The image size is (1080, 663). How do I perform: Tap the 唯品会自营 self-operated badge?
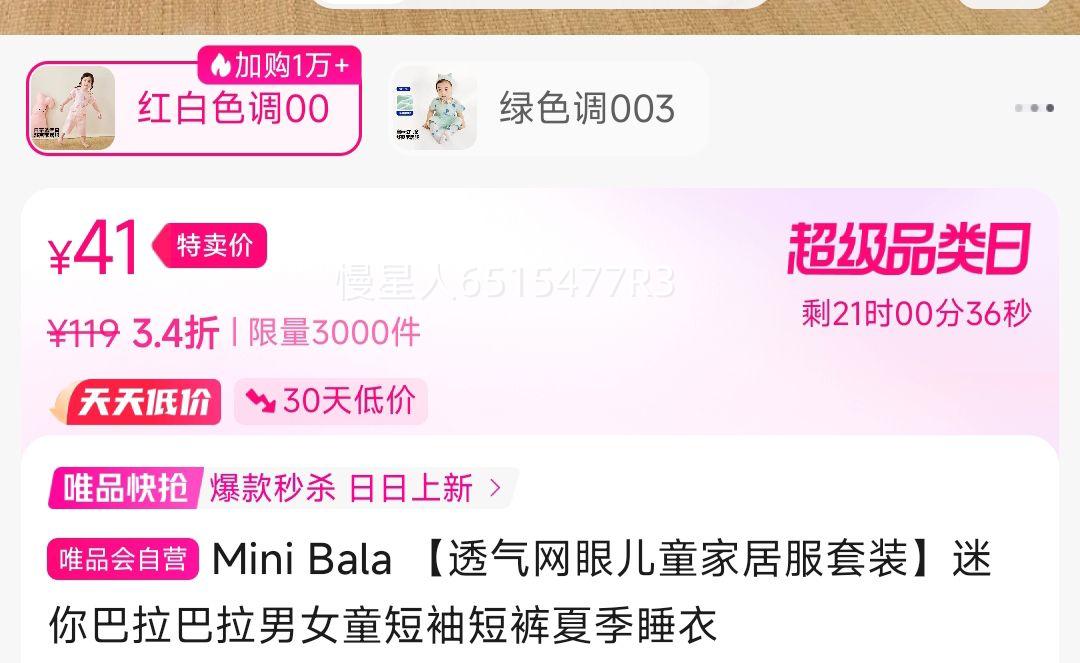[123, 558]
